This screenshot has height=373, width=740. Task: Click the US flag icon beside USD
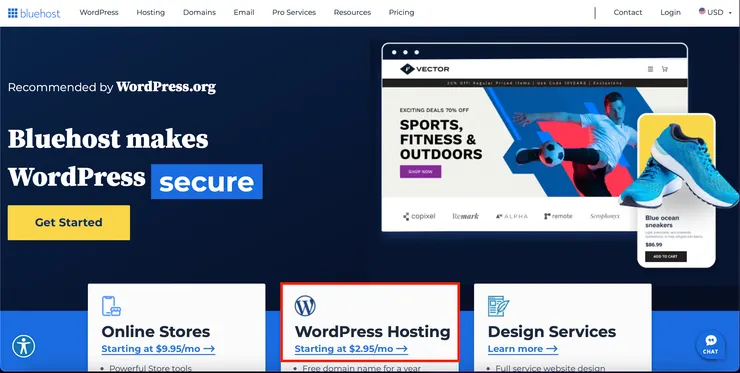(x=702, y=11)
